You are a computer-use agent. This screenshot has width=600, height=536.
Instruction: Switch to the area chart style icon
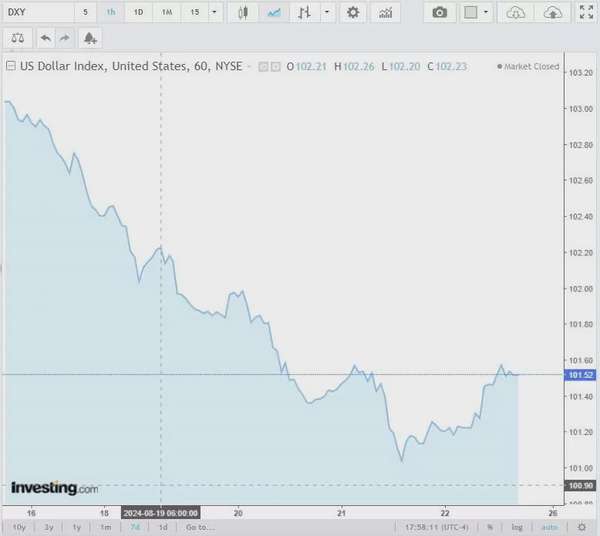(x=274, y=13)
